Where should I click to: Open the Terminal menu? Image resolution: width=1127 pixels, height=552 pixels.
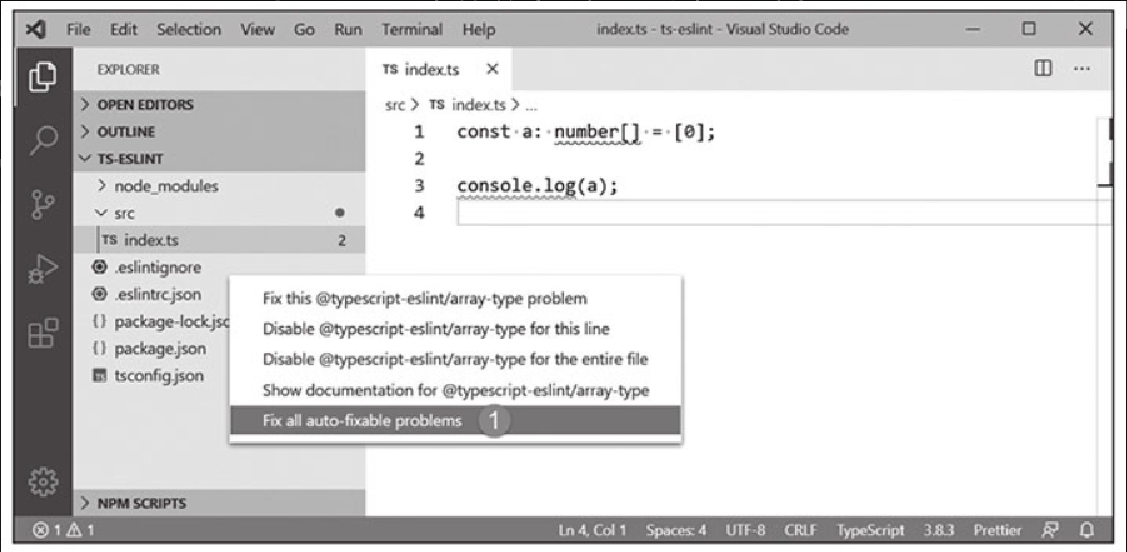(x=413, y=29)
